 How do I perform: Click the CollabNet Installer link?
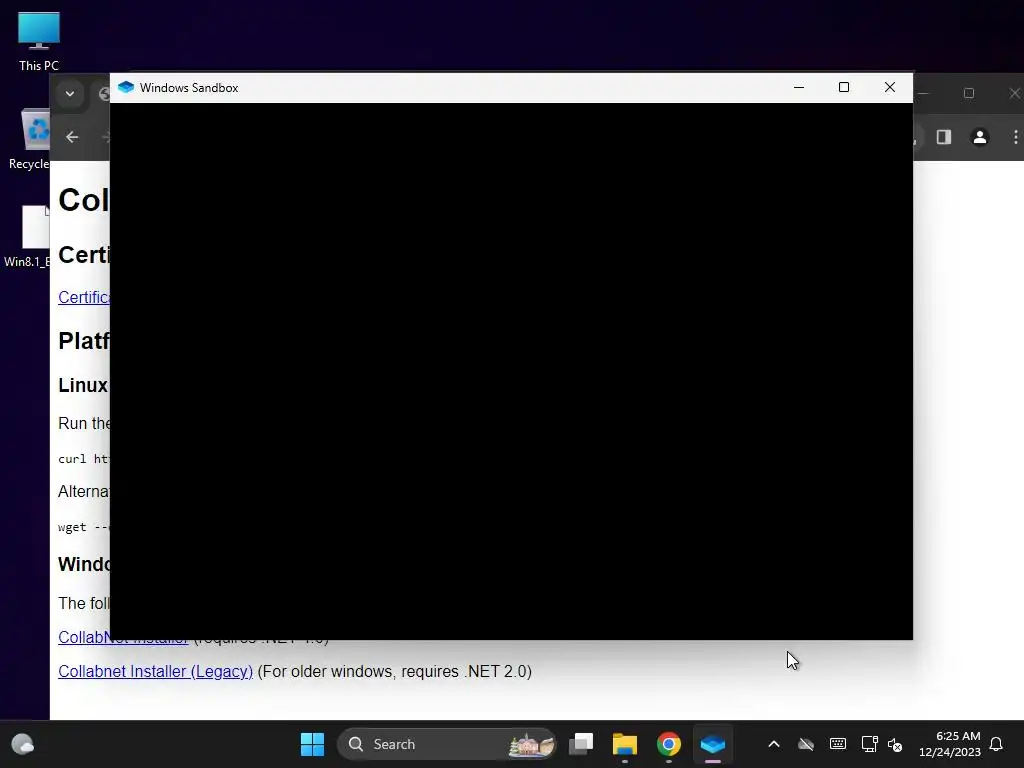point(123,639)
